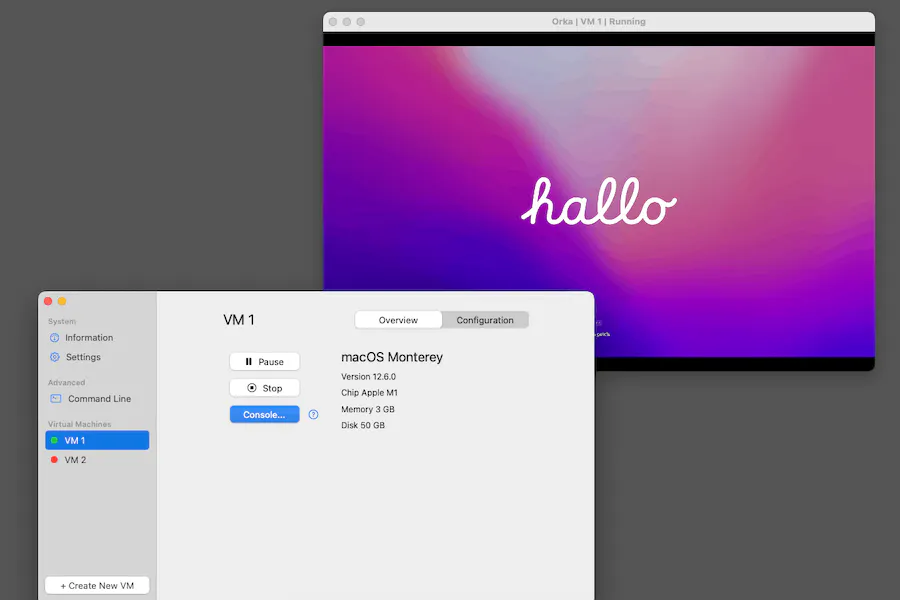
Task: Click the Memory 3 GB text
Action: pos(367,409)
